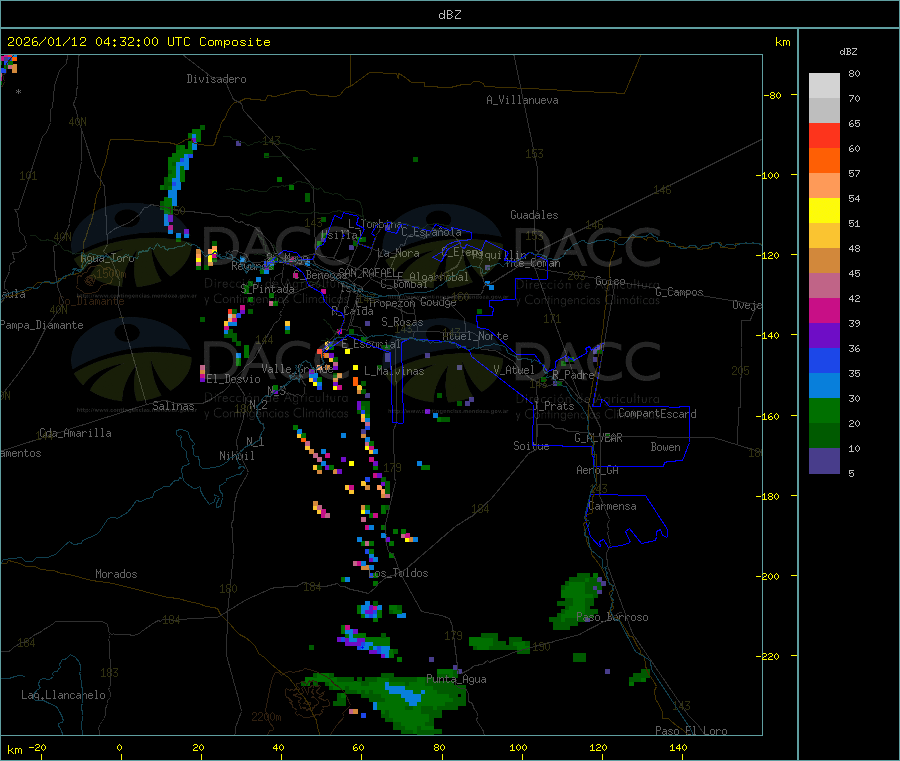Click the Divisadero map label
The width and height of the screenshot is (900, 761).
[216, 79]
